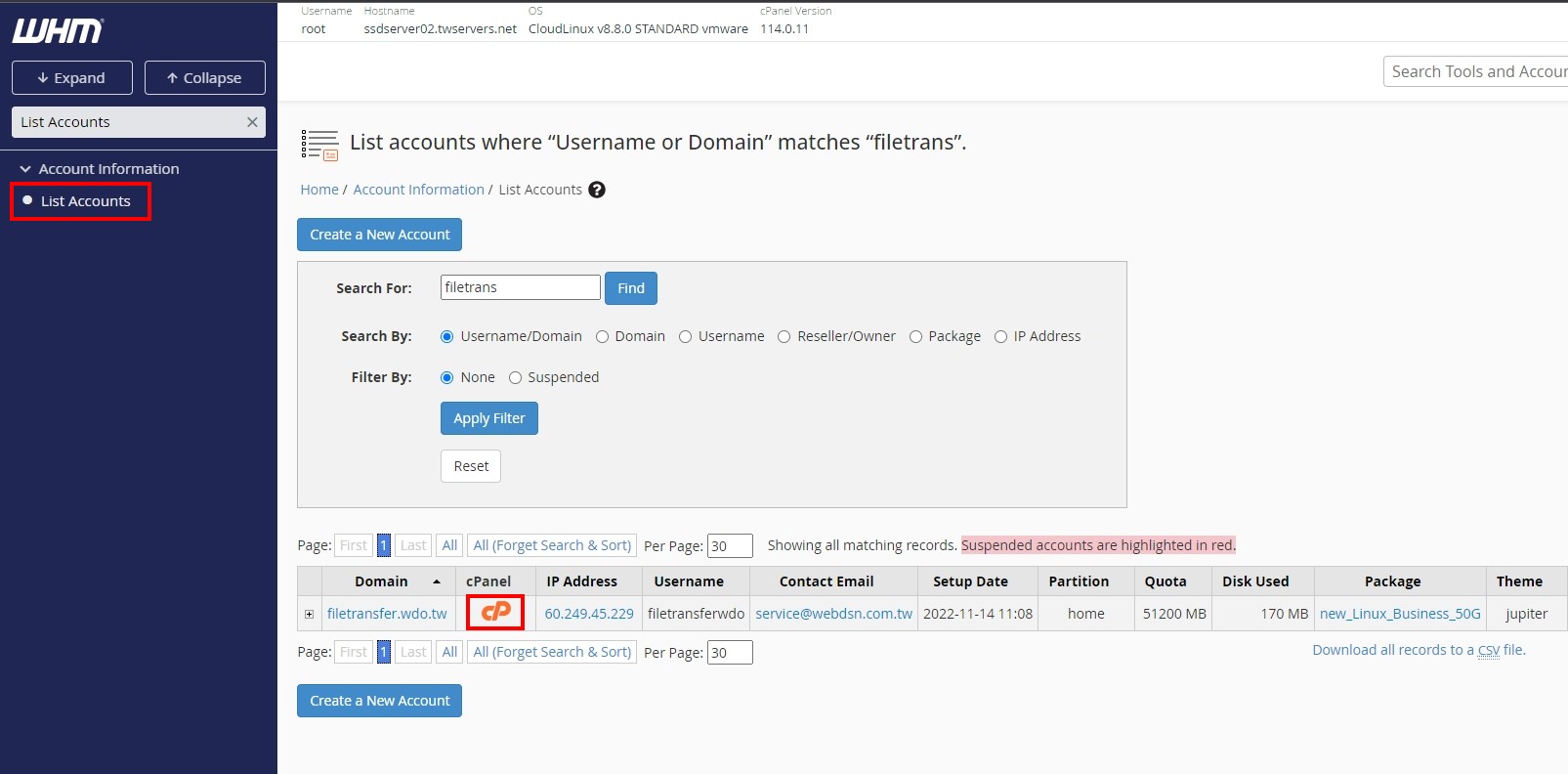This screenshot has width=1568, height=774.
Task: Sort by Domain column arrow
Action: 437,581
